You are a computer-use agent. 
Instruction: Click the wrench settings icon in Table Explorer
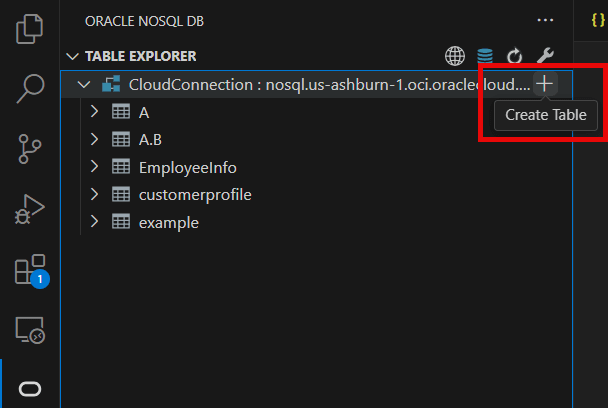545,56
